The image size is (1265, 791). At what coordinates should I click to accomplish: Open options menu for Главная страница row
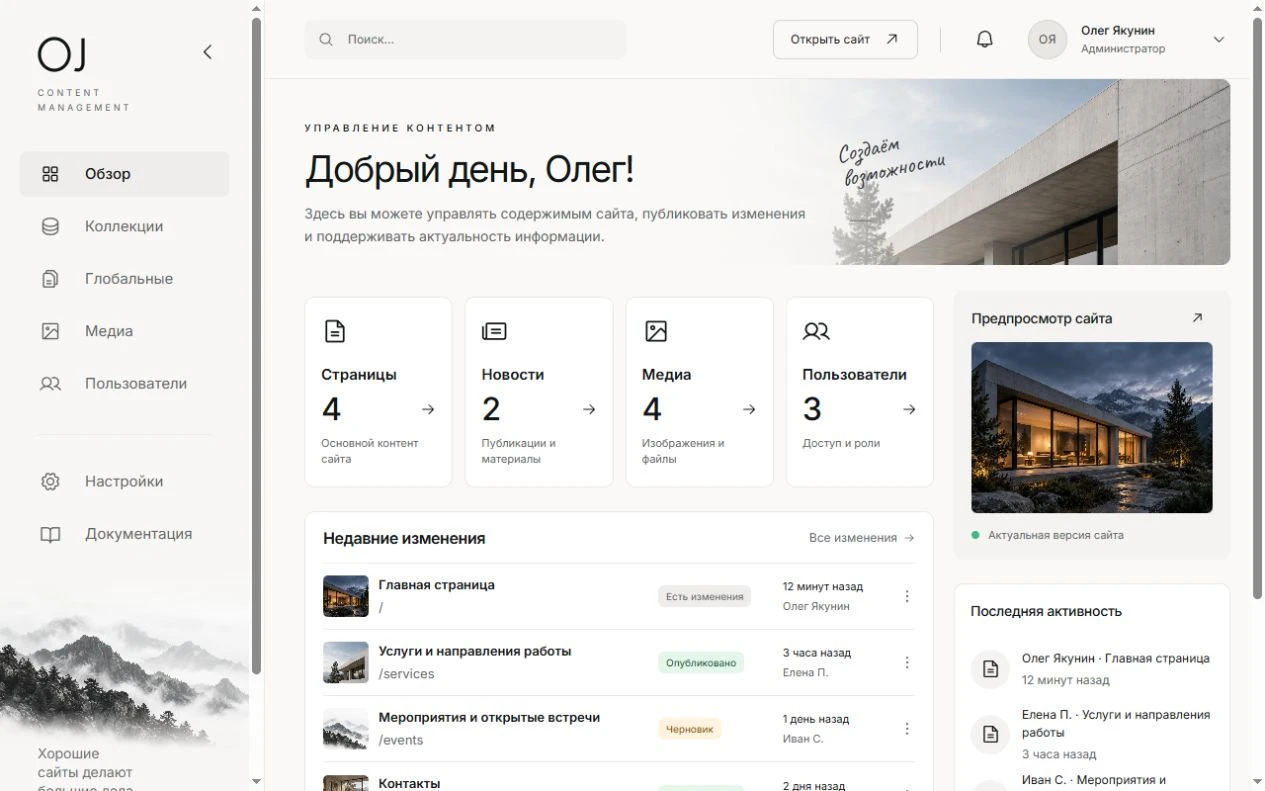tap(907, 596)
